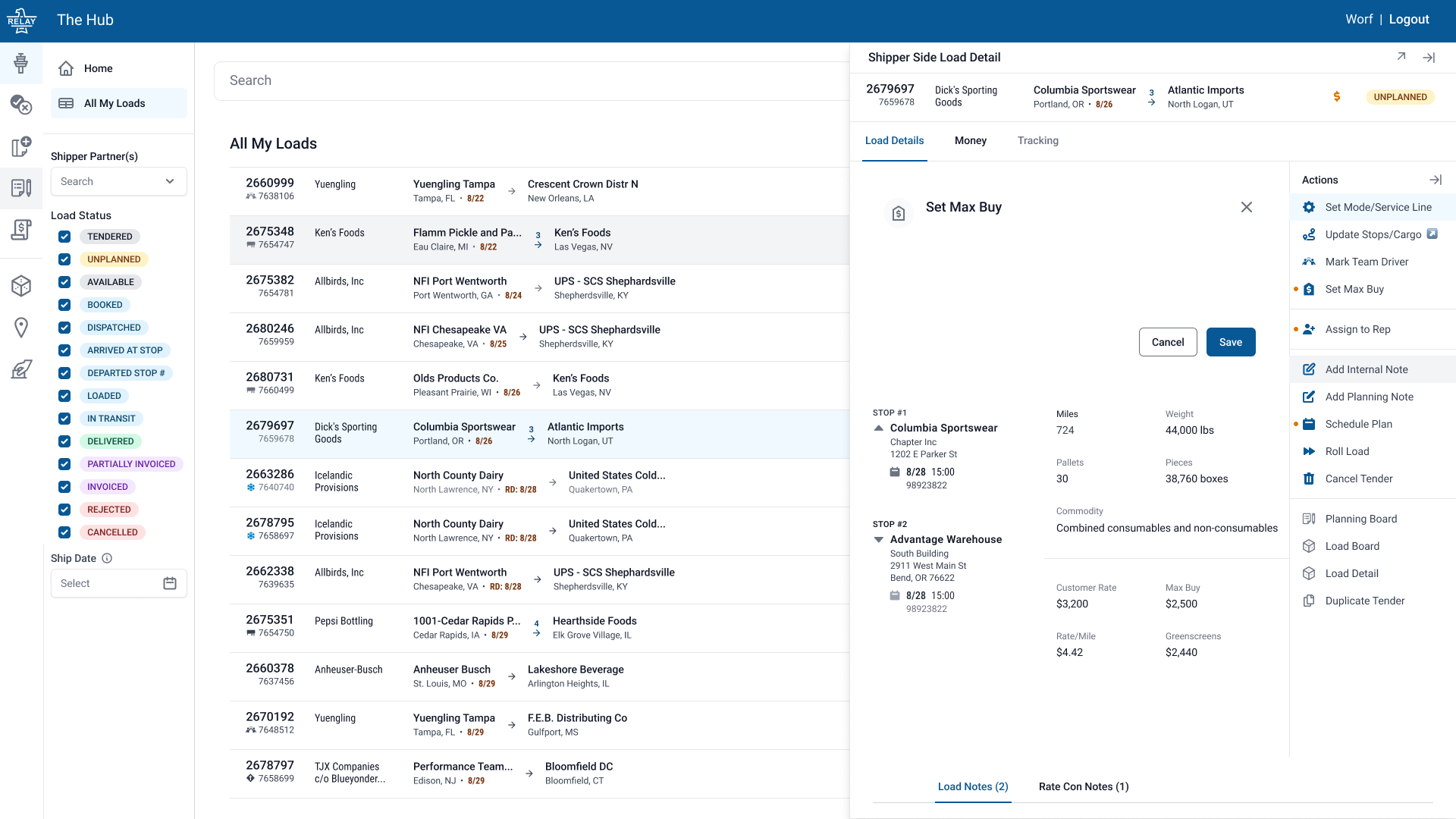This screenshot has height=819, width=1456.
Task: Open Load Detail from Actions list
Action: pos(1373,573)
